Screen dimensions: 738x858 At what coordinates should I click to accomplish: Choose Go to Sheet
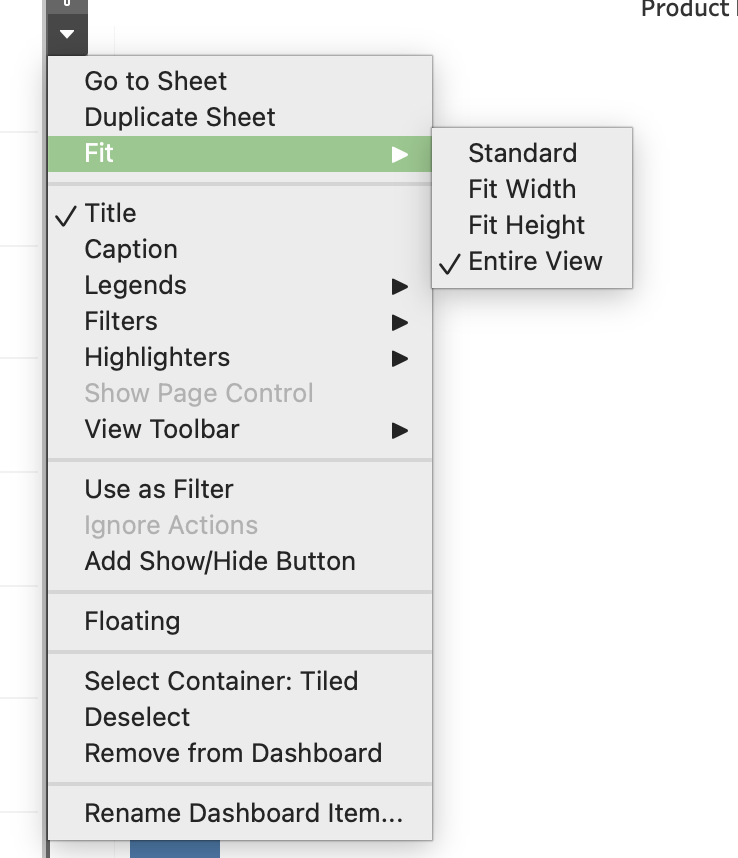(x=155, y=81)
